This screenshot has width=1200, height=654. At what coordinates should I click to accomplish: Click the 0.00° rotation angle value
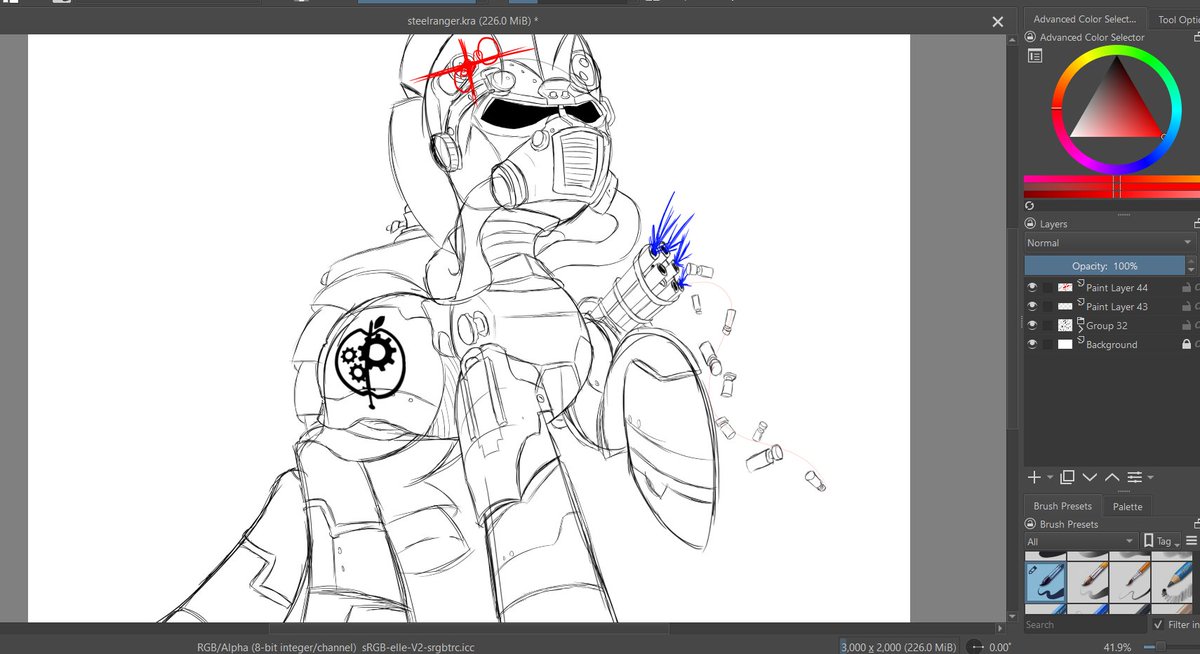click(x=1000, y=646)
